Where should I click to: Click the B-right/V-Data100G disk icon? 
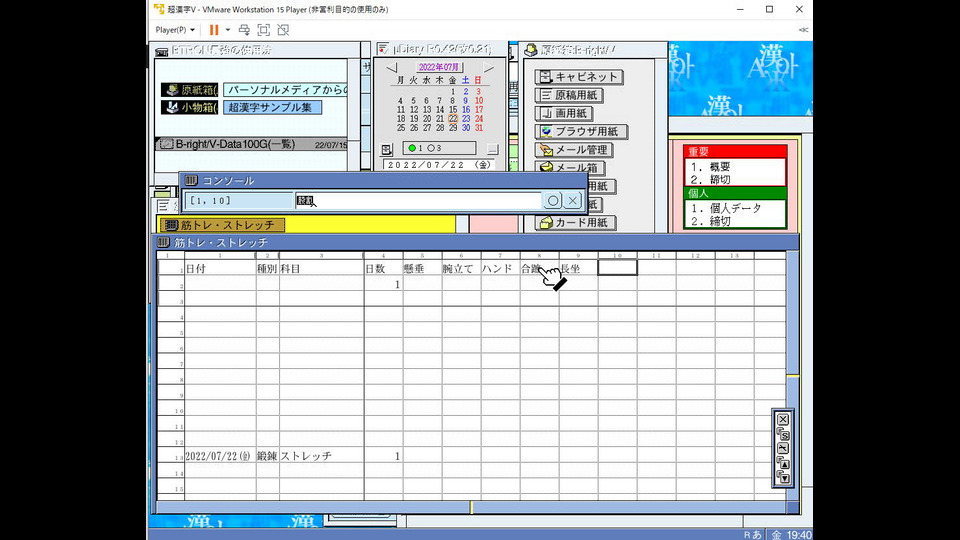pos(166,144)
